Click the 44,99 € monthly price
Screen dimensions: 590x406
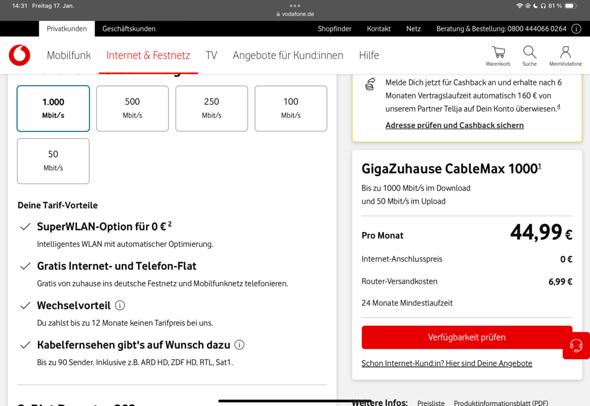(541, 232)
